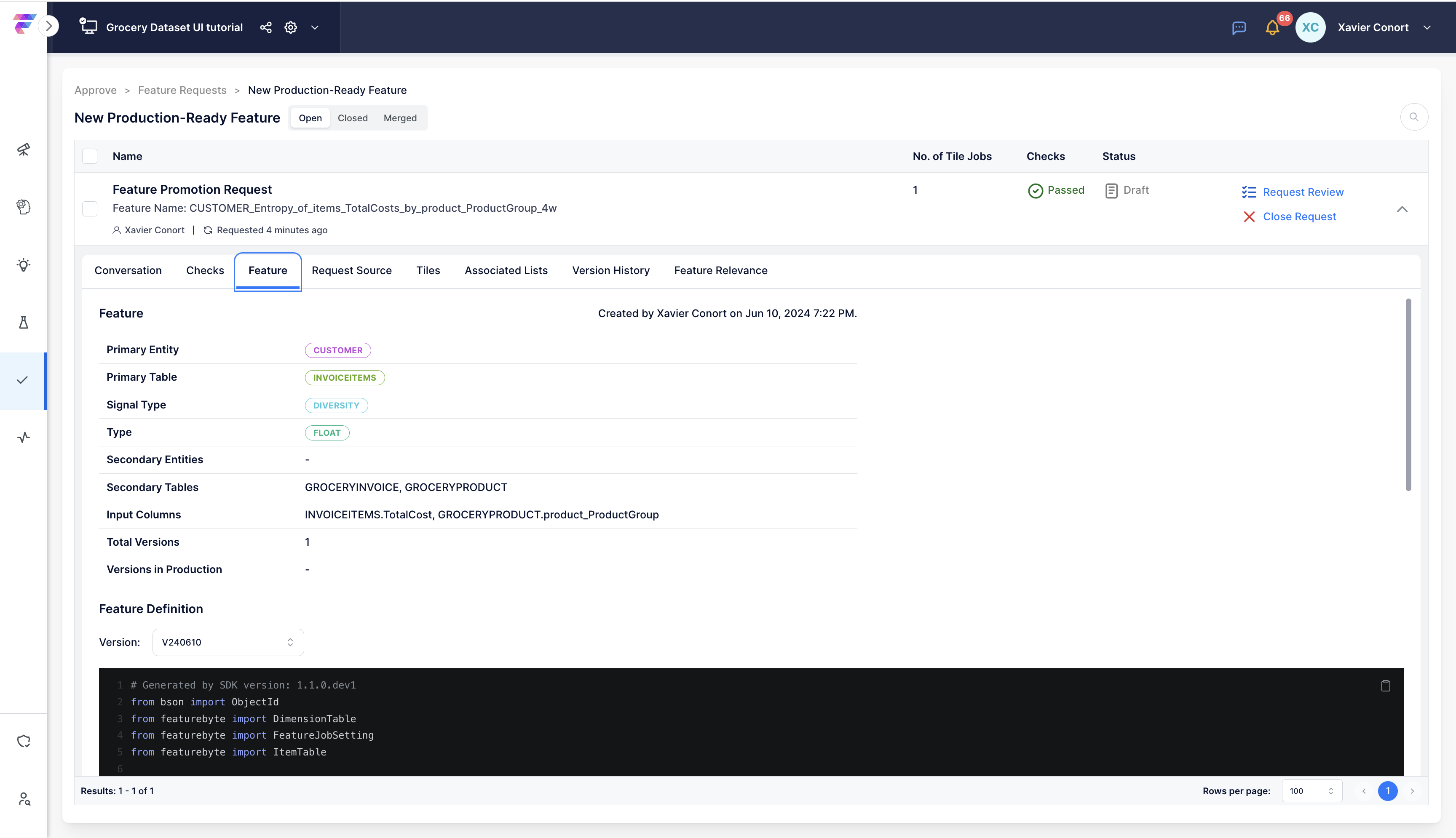Click the Feature Promotion Request title

192,190
